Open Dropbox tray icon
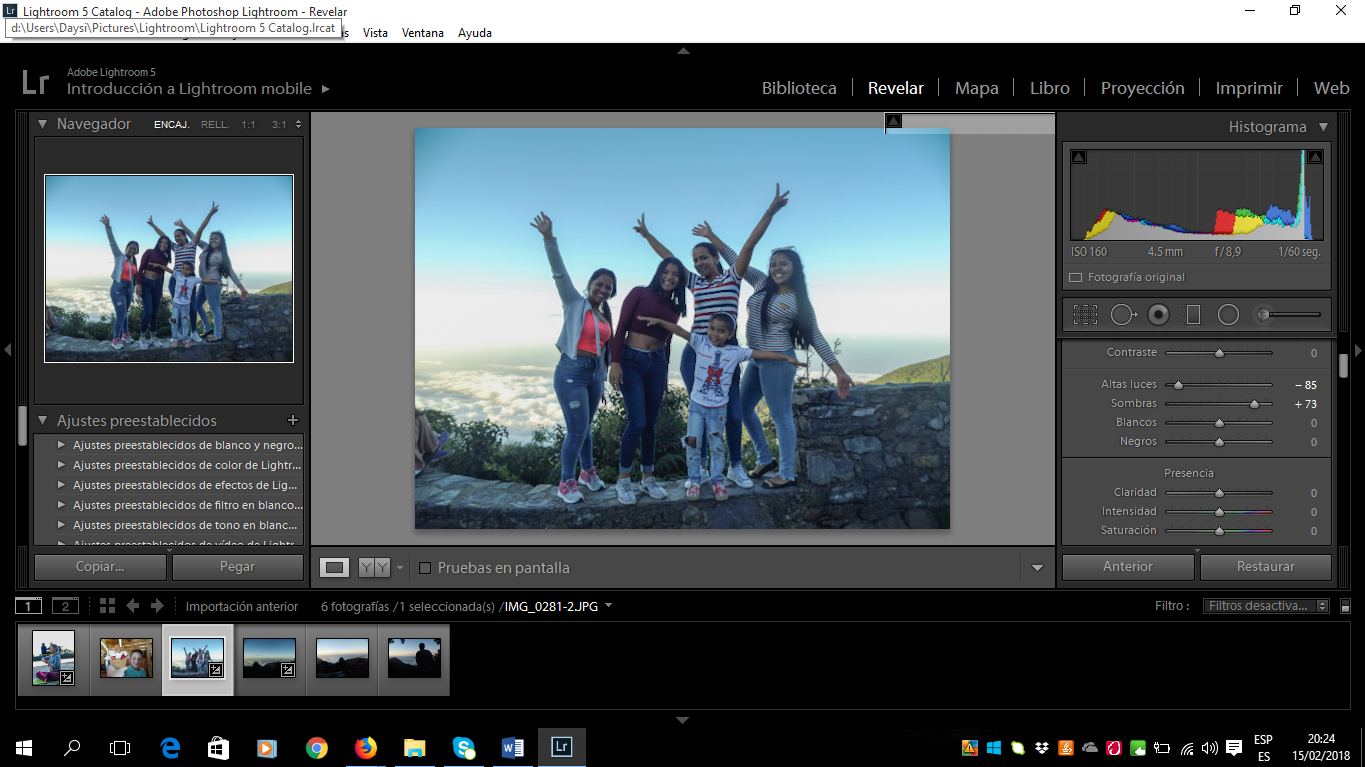The width and height of the screenshot is (1365, 767). click(x=1042, y=748)
